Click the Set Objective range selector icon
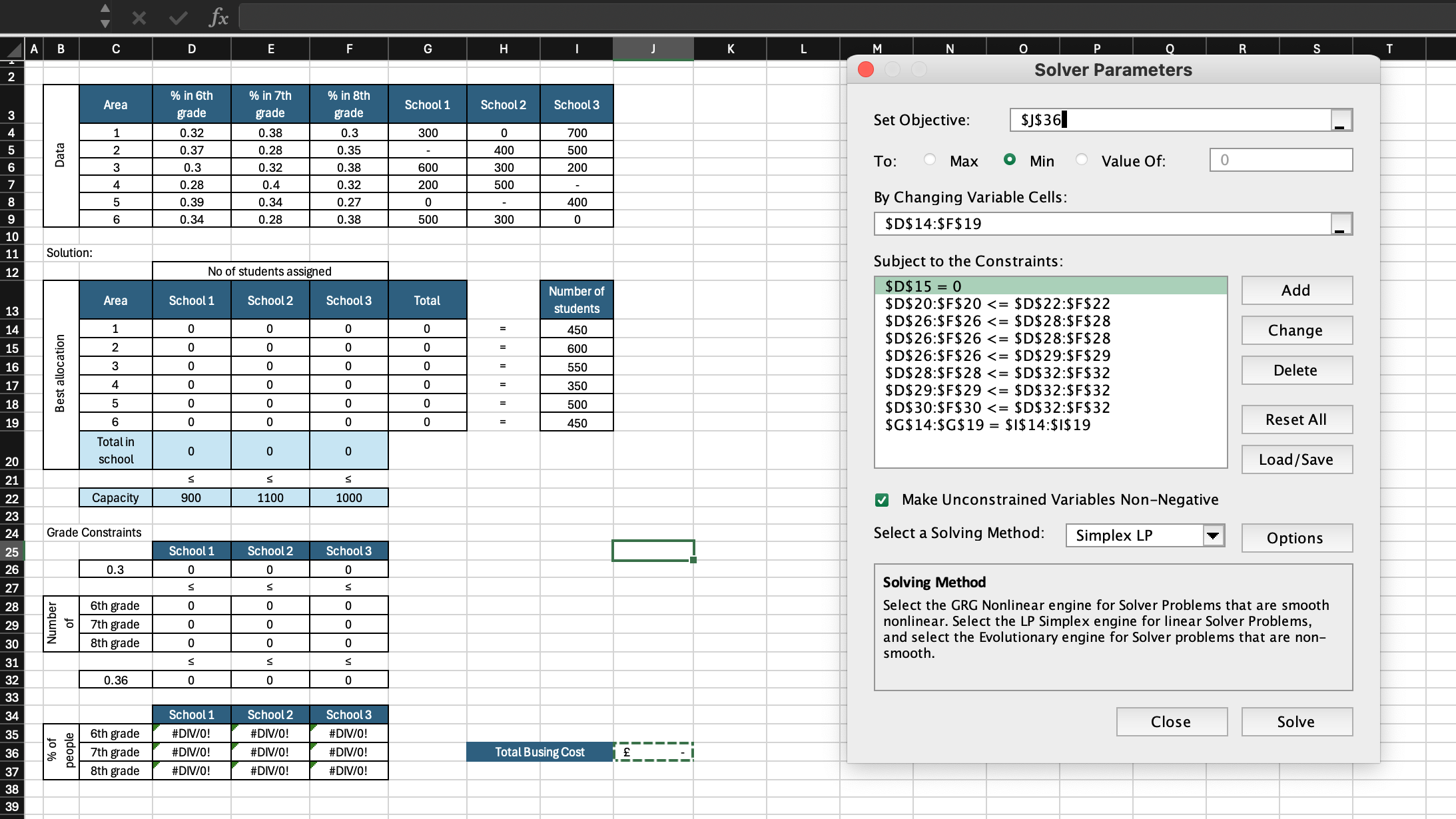 tap(1340, 121)
